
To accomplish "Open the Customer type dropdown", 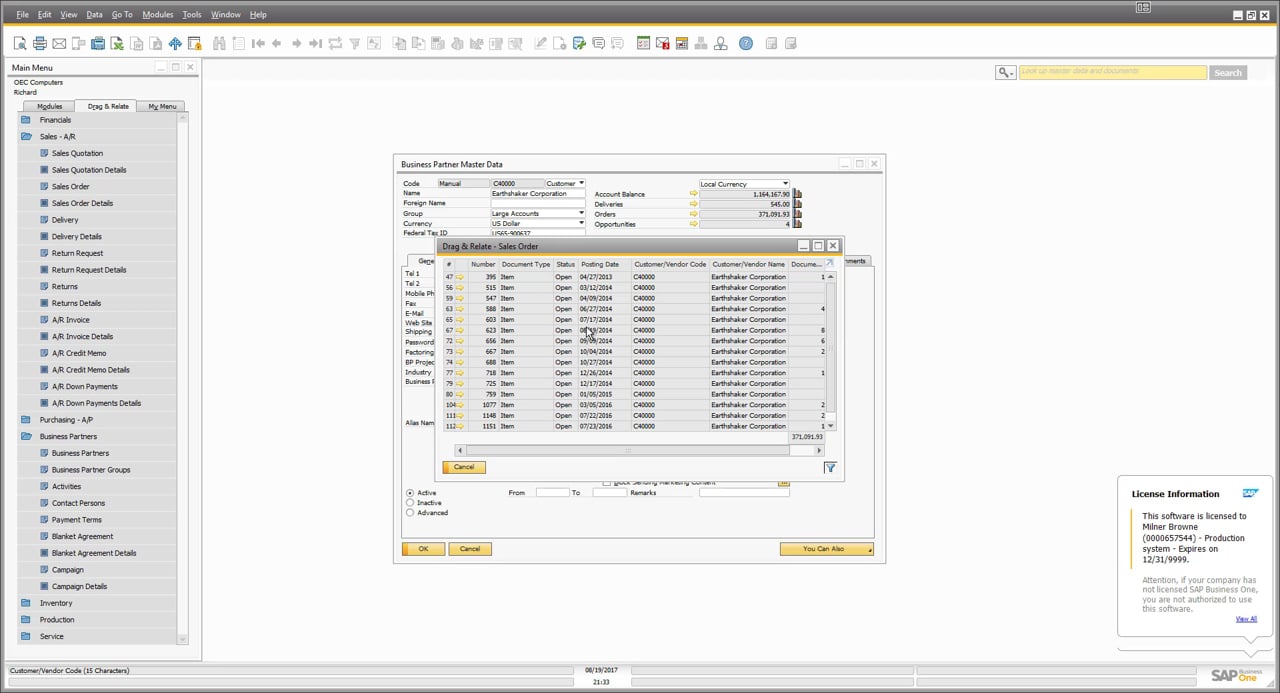I will click(581, 183).
